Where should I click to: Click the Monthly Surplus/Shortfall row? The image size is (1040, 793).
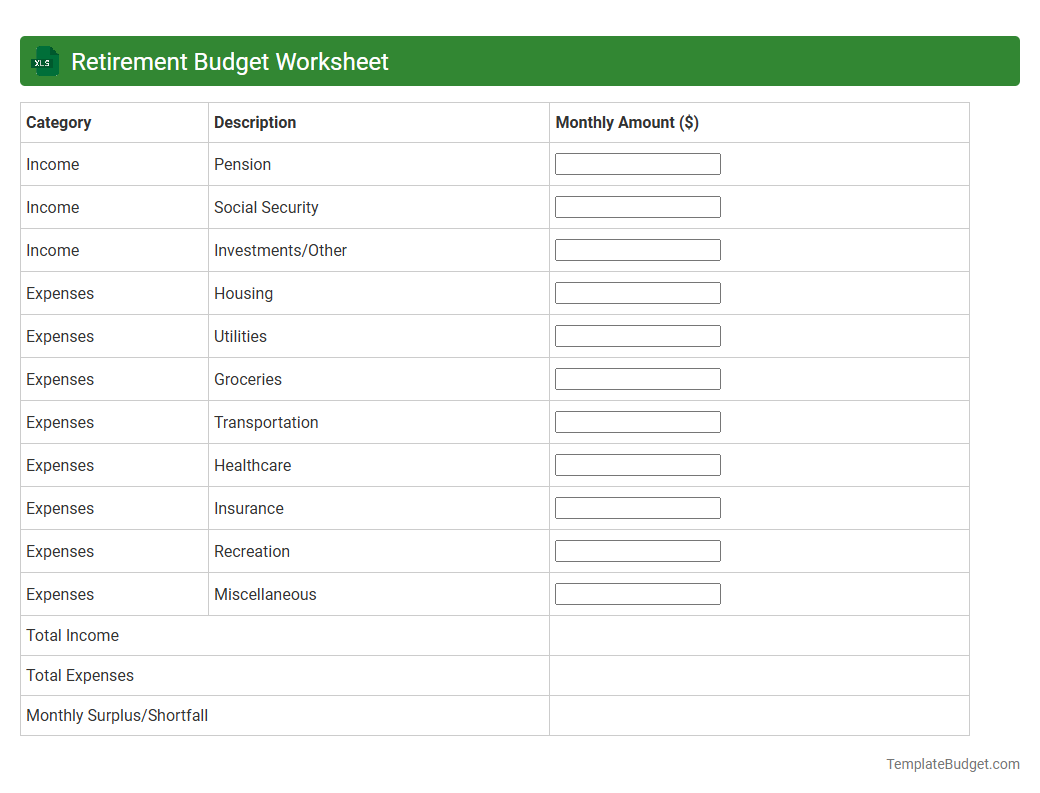[116, 715]
